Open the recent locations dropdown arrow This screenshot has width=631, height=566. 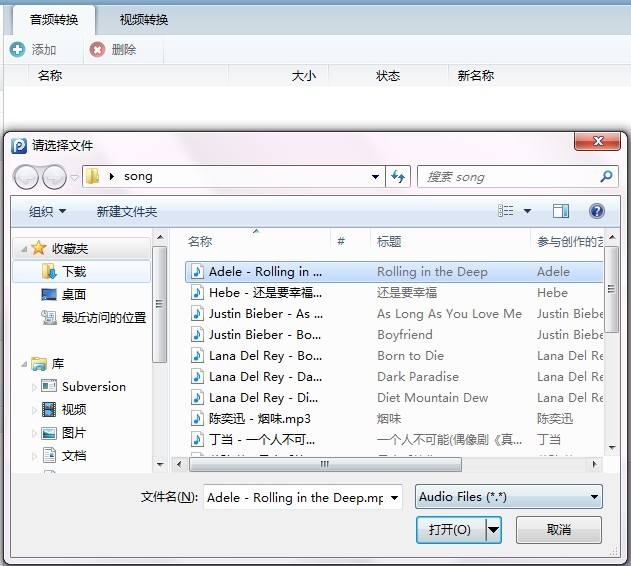pyautogui.click(x=74, y=177)
